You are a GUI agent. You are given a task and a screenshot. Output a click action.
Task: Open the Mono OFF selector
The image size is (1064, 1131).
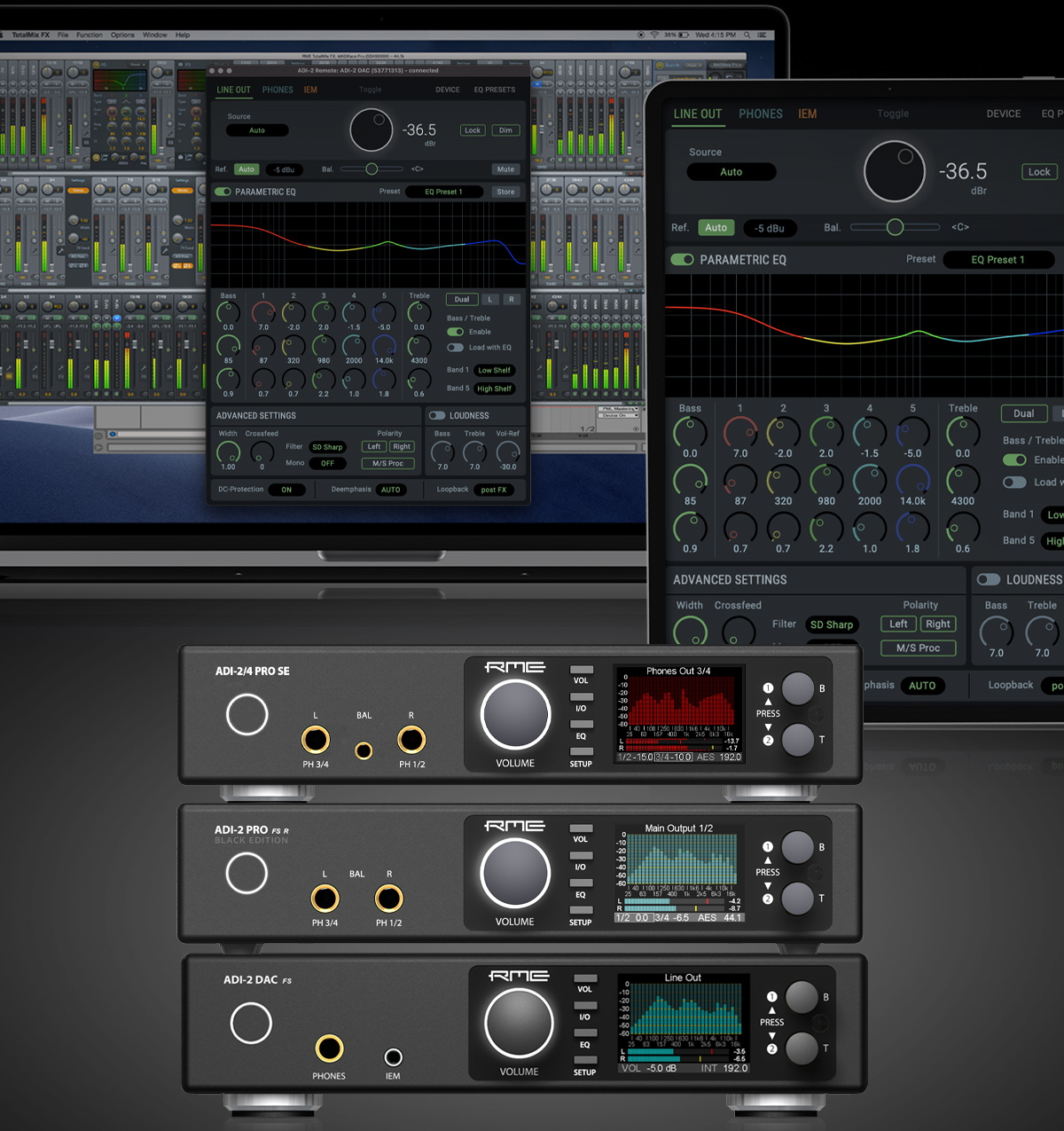coord(327,463)
